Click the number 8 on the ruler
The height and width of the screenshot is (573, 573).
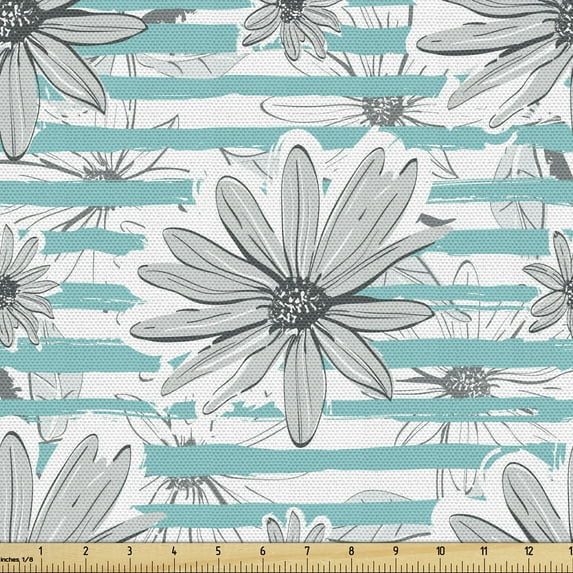tap(351, 551)
